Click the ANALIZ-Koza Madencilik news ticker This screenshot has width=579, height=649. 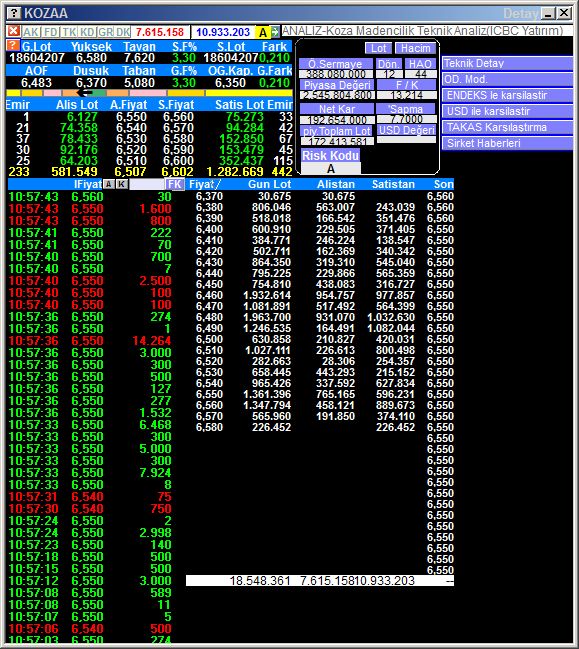click(422, 31)
